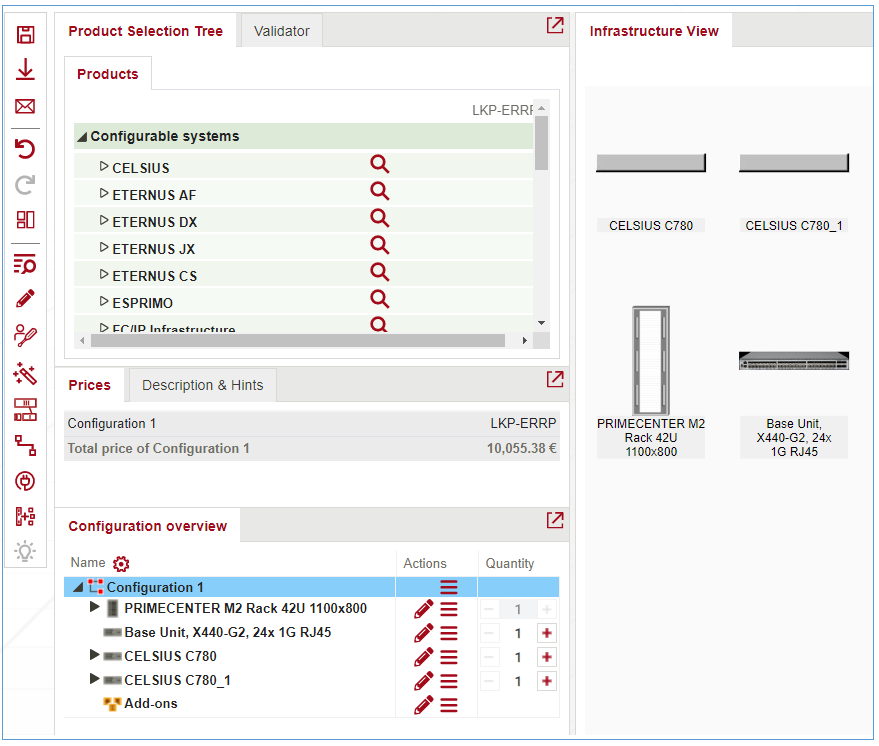Click magnifier icon beside ETERNUS JX
This screenshot has height=746, width=879.
380,245
